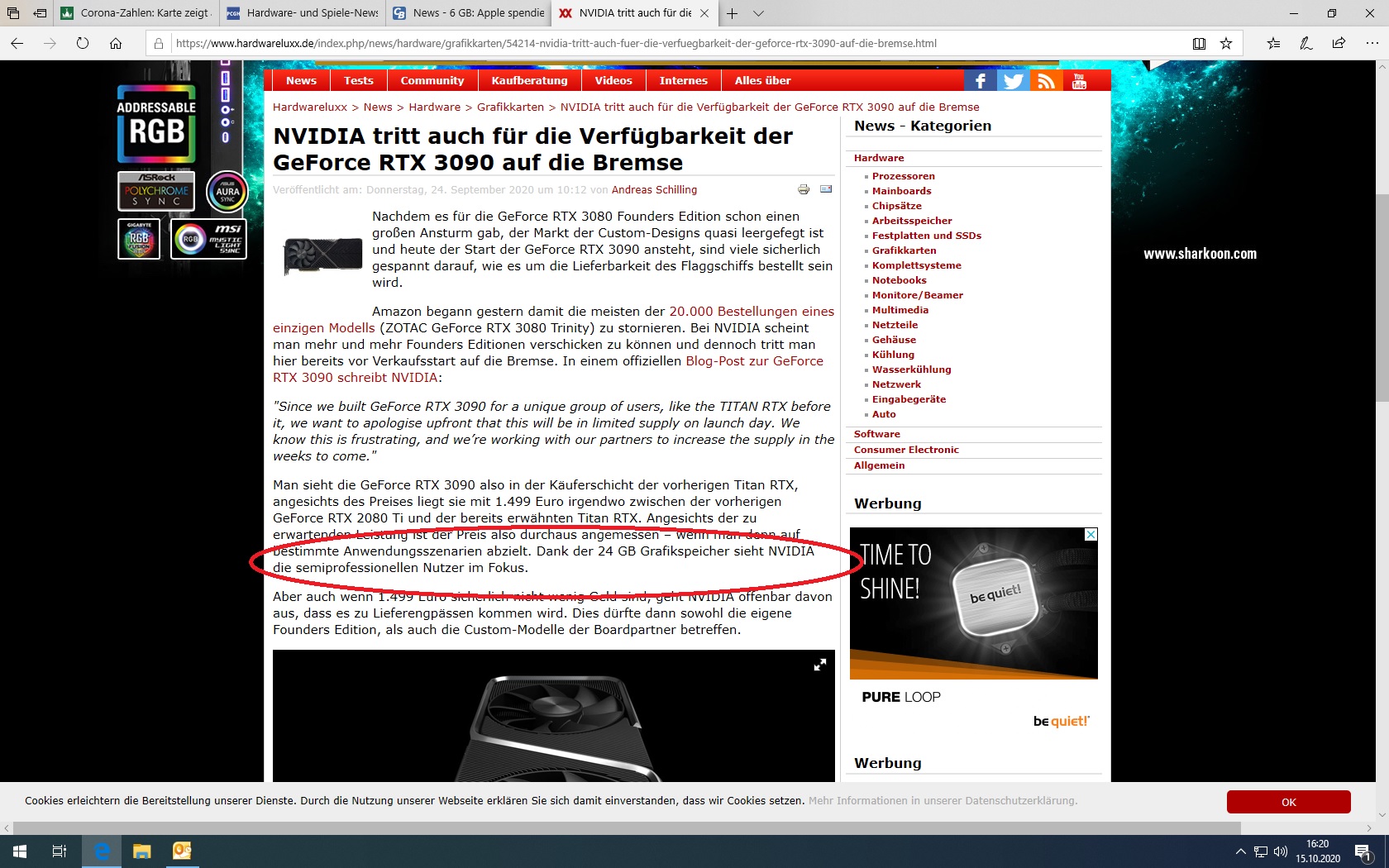Open the Tests menu
Screen dimensions: 1389x868
[358, 80]
